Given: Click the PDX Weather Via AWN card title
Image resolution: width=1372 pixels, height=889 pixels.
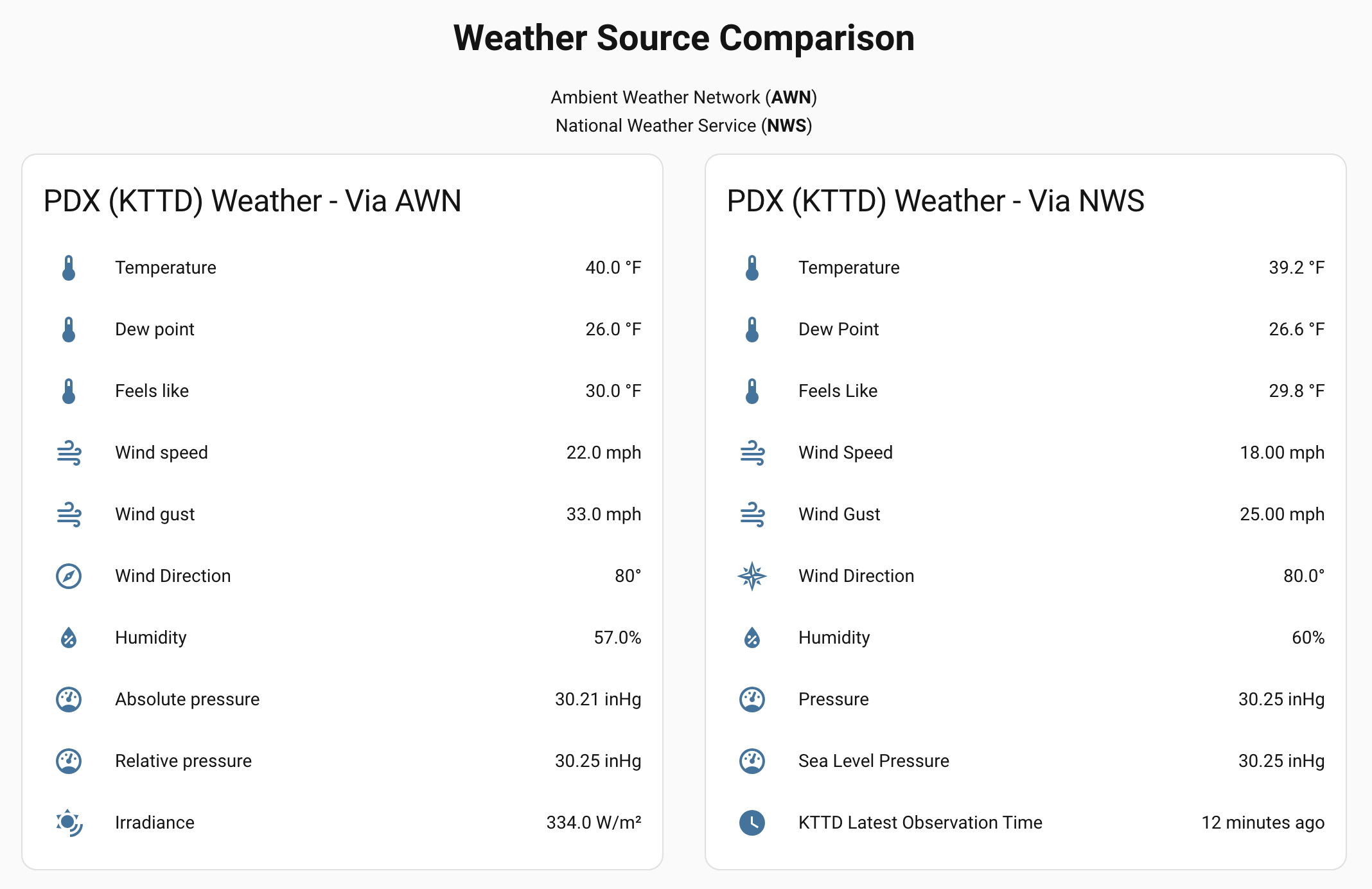Looking at the screenshot, I should click(x=252, y=201).
